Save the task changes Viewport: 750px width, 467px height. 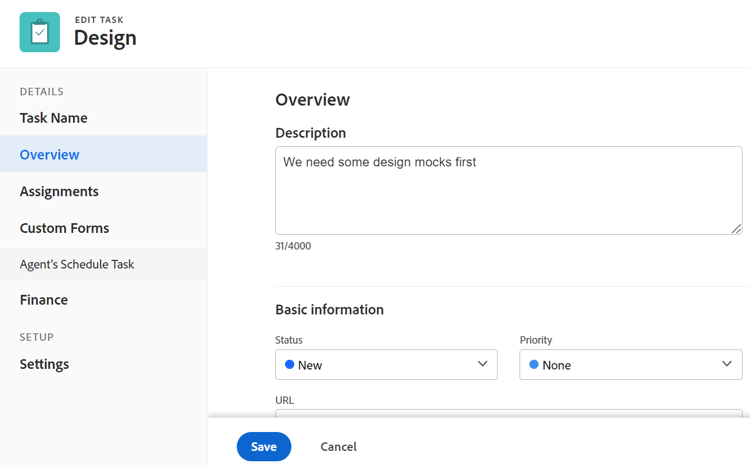click(264, 446)
